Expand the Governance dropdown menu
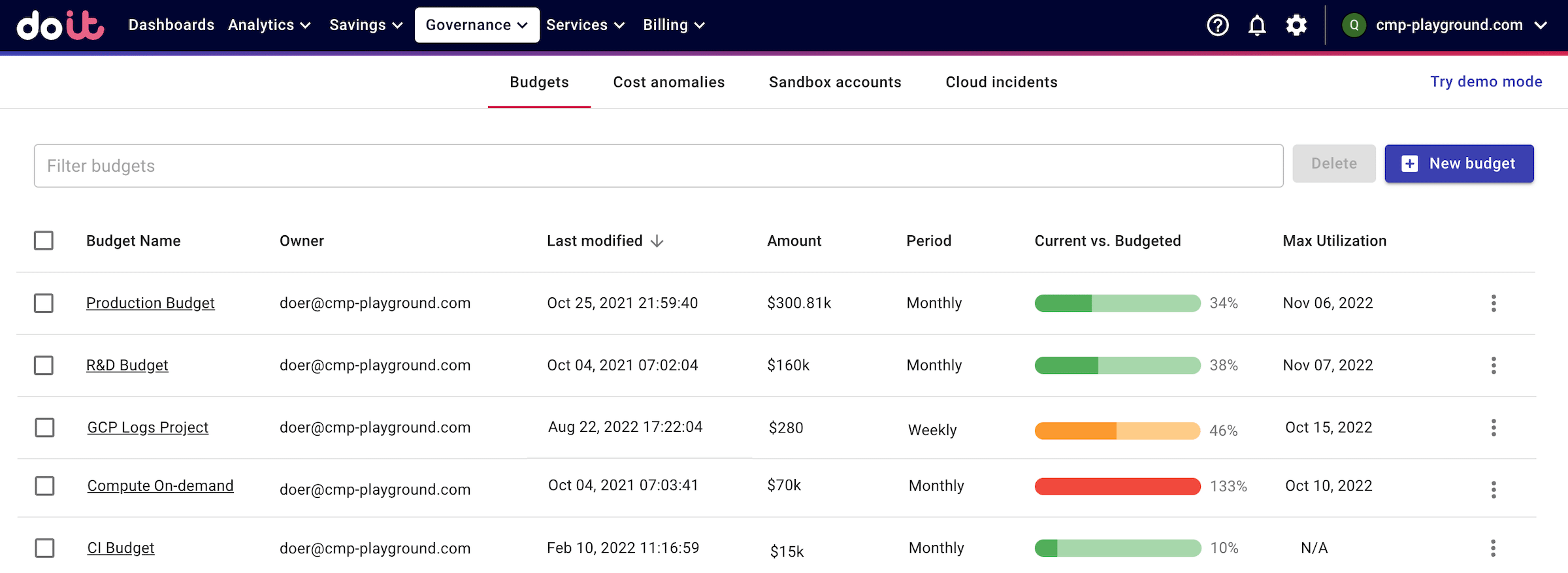The image size is (1568, 573). 476,25
